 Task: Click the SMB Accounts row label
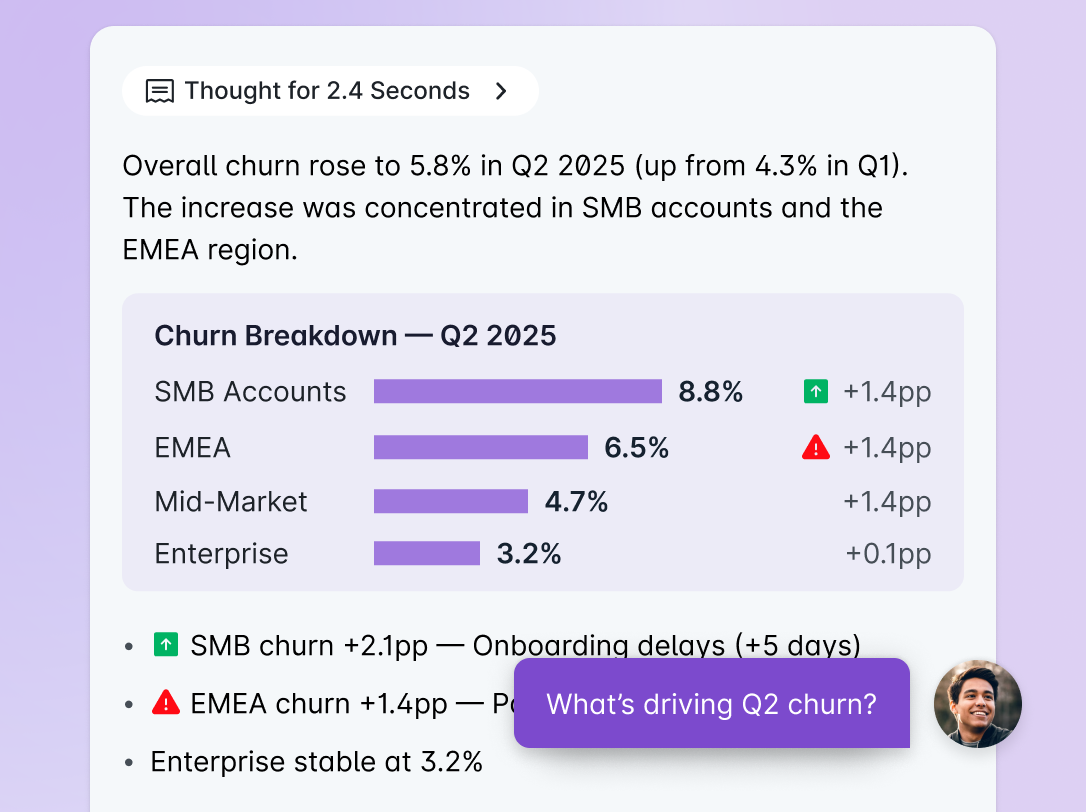click(250, 392)
